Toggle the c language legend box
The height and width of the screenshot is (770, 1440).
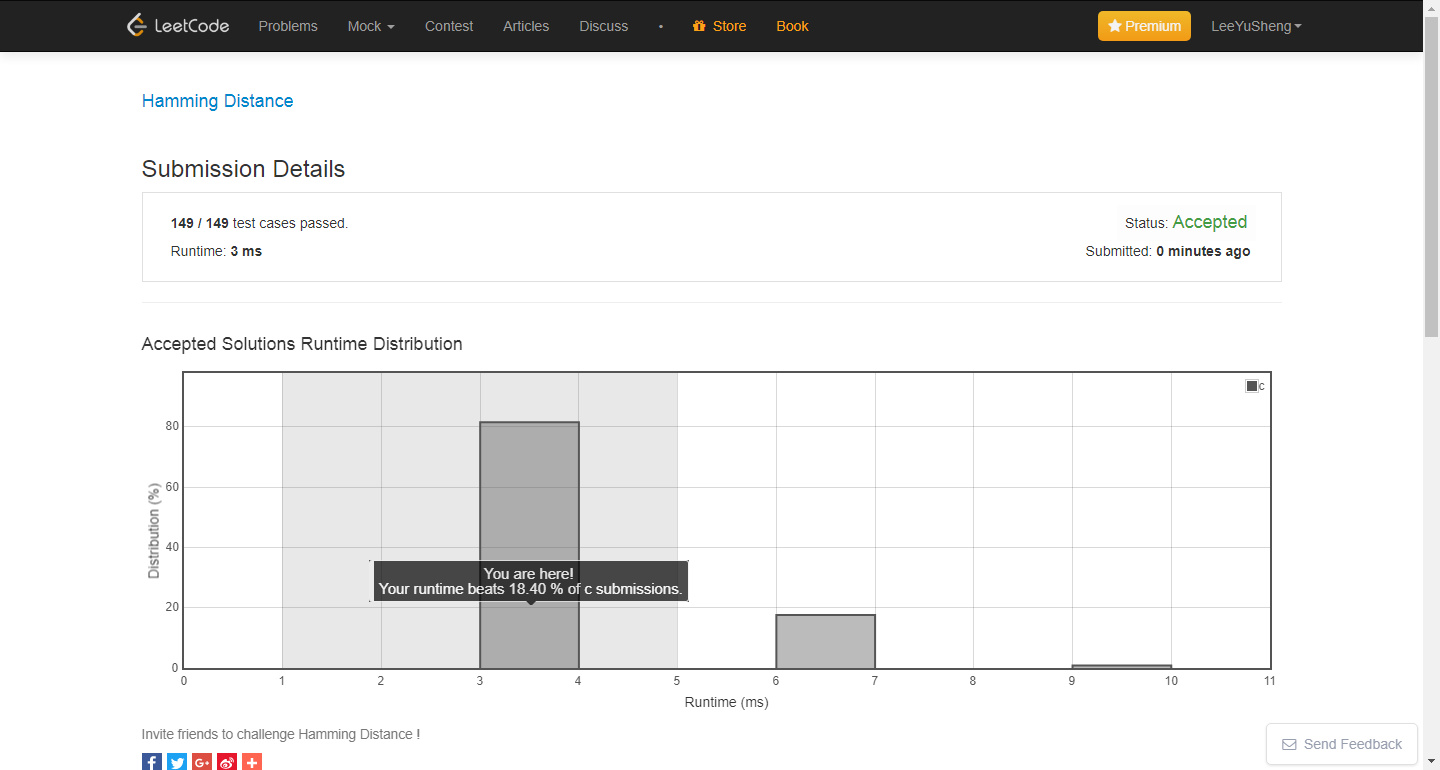click(x=1251, y=386)
